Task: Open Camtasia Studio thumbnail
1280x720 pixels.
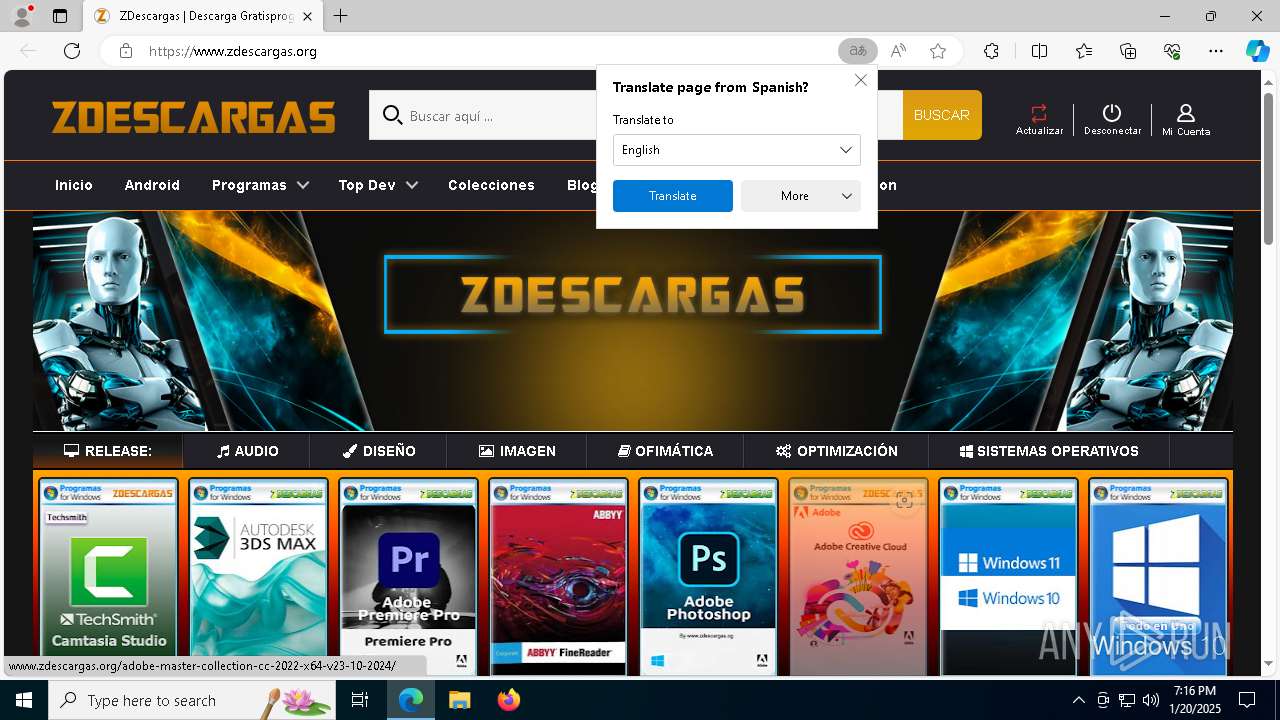Action: (x=108, y=575)
